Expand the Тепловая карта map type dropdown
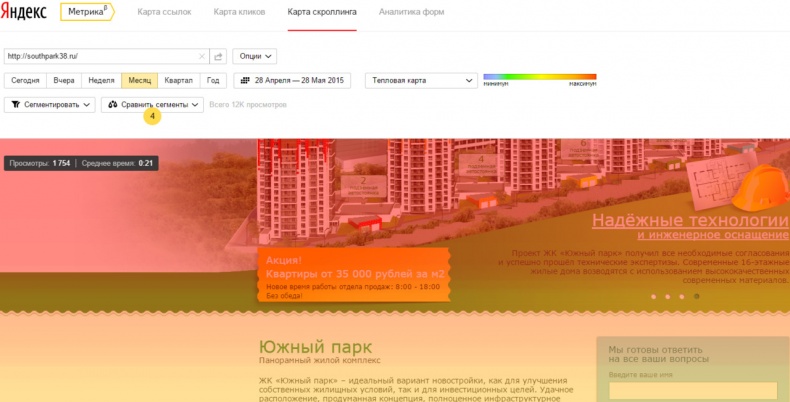790x402 pixels. 420,81
